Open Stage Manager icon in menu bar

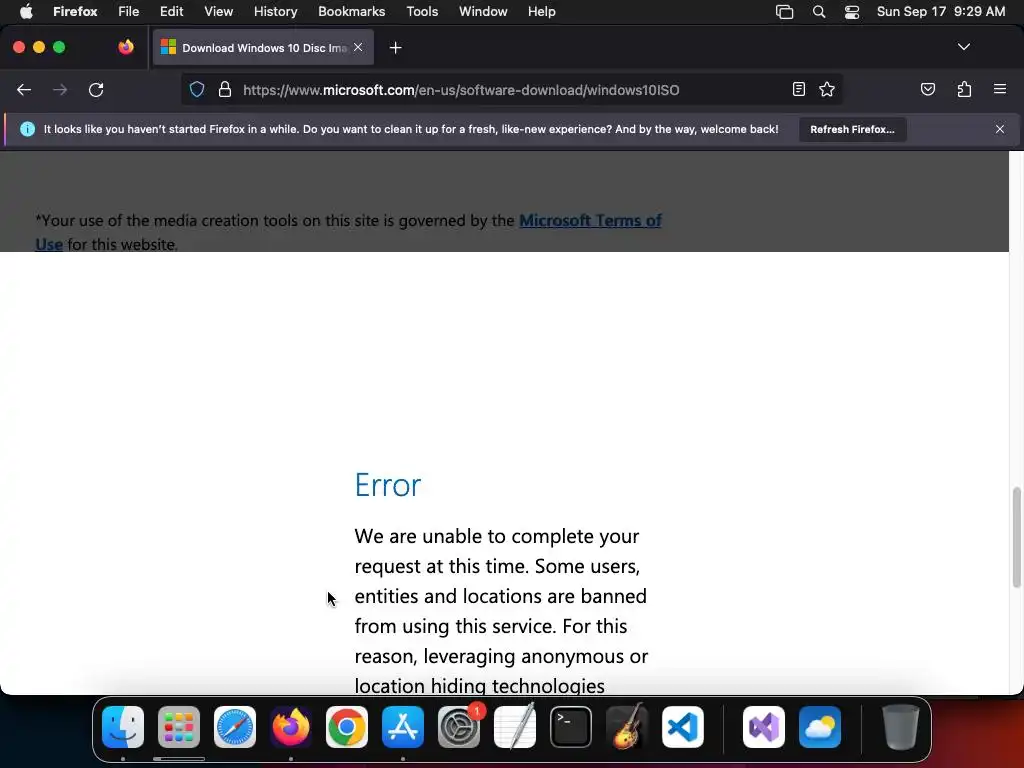coord(784,12)
